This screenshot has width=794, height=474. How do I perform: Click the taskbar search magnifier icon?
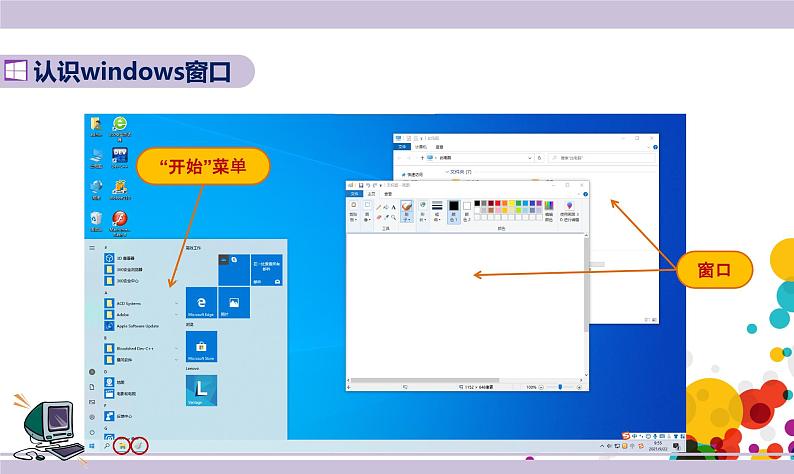[107, 446]
